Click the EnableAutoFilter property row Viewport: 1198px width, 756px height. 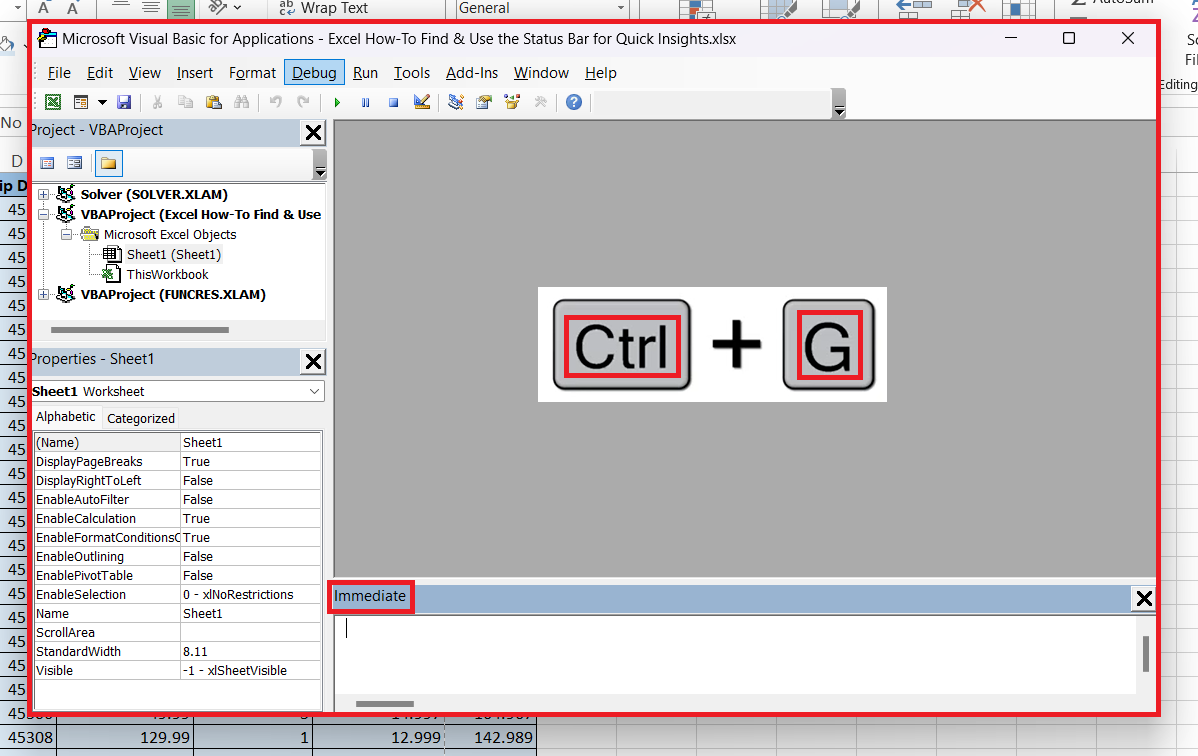click(x=177, y=500)
